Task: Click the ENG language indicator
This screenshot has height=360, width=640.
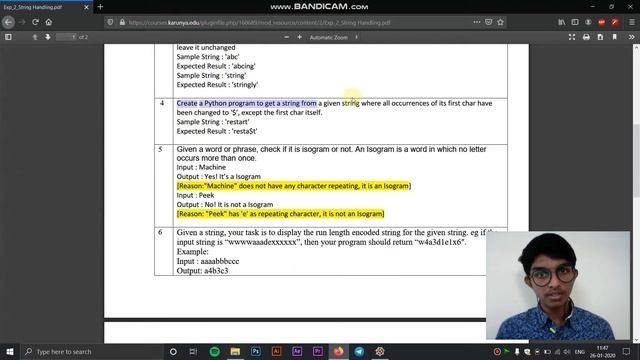Action: pyautogui.click(x=580, y=352)
